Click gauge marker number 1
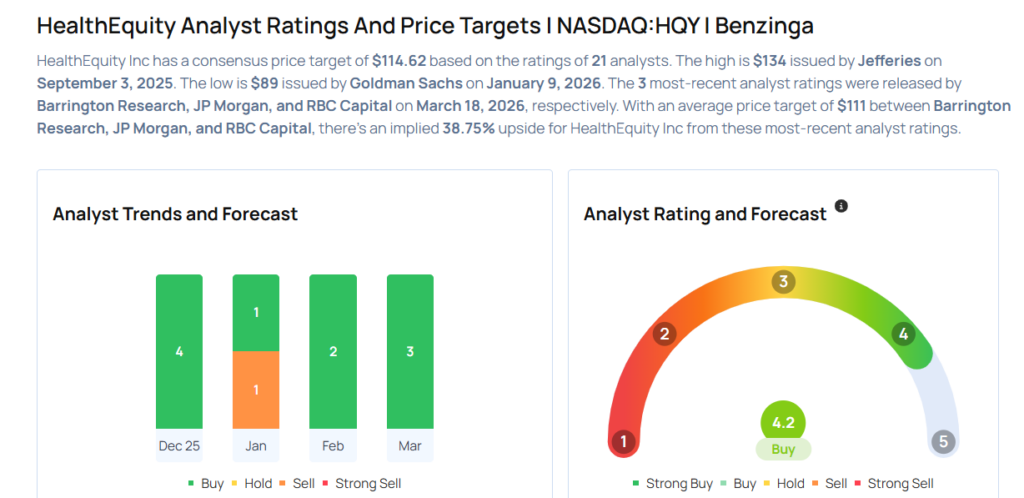1024x498 pixels. pyautogui.click(x=624, y=441)
